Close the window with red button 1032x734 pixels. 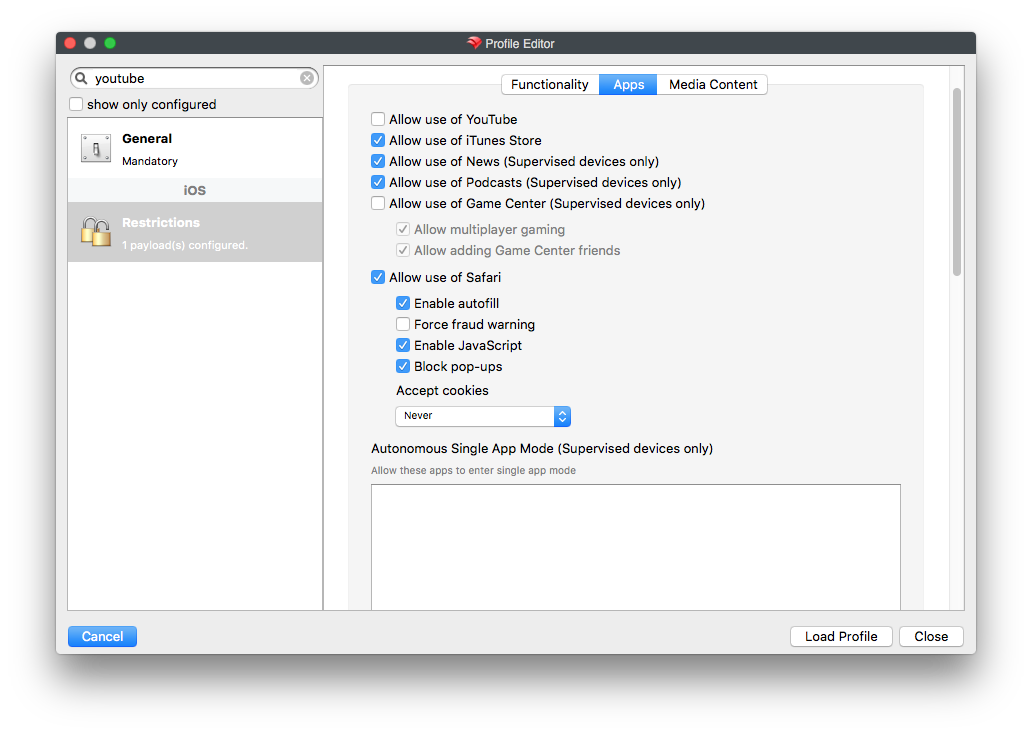pyautogui.click(x=70, y=43)
